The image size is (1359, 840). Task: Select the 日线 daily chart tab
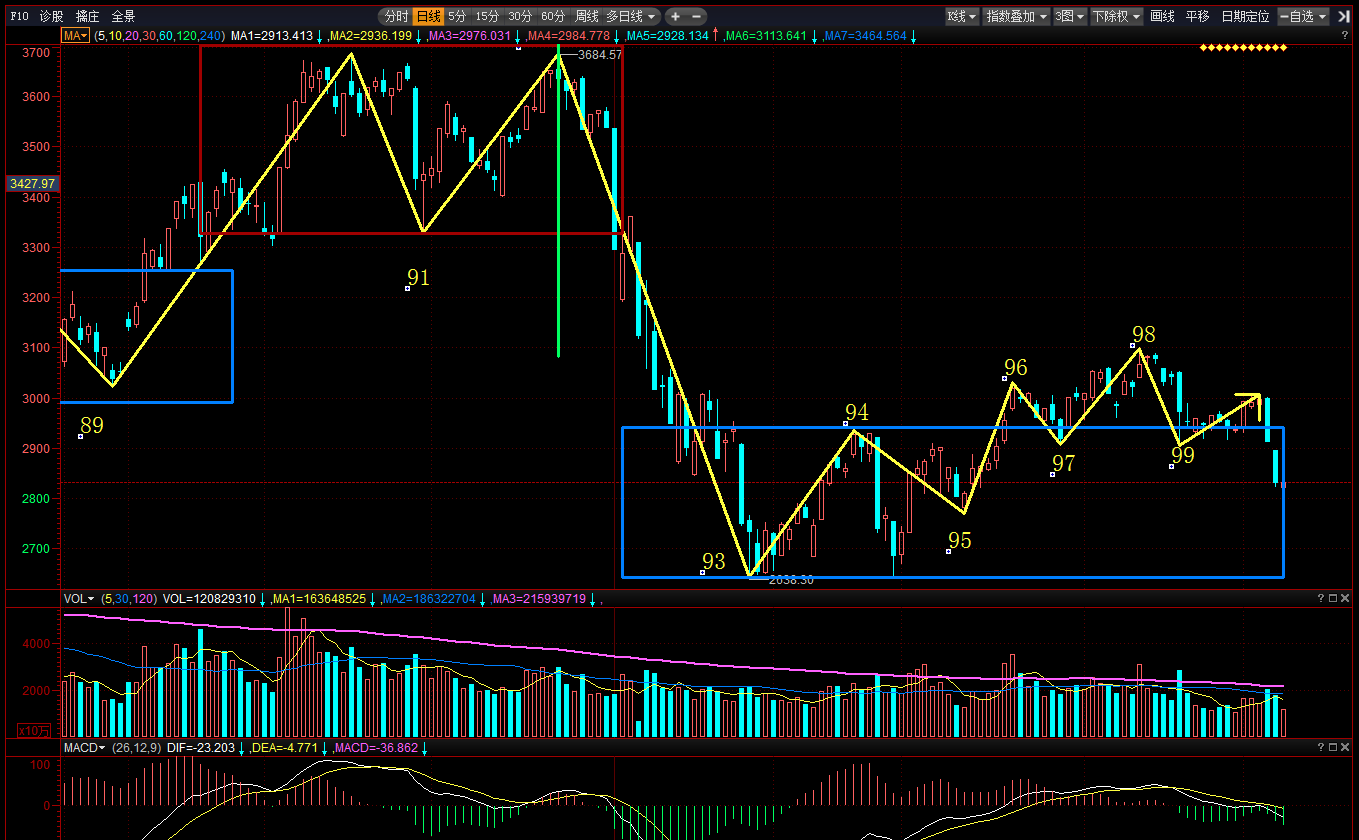click(428, 16)
